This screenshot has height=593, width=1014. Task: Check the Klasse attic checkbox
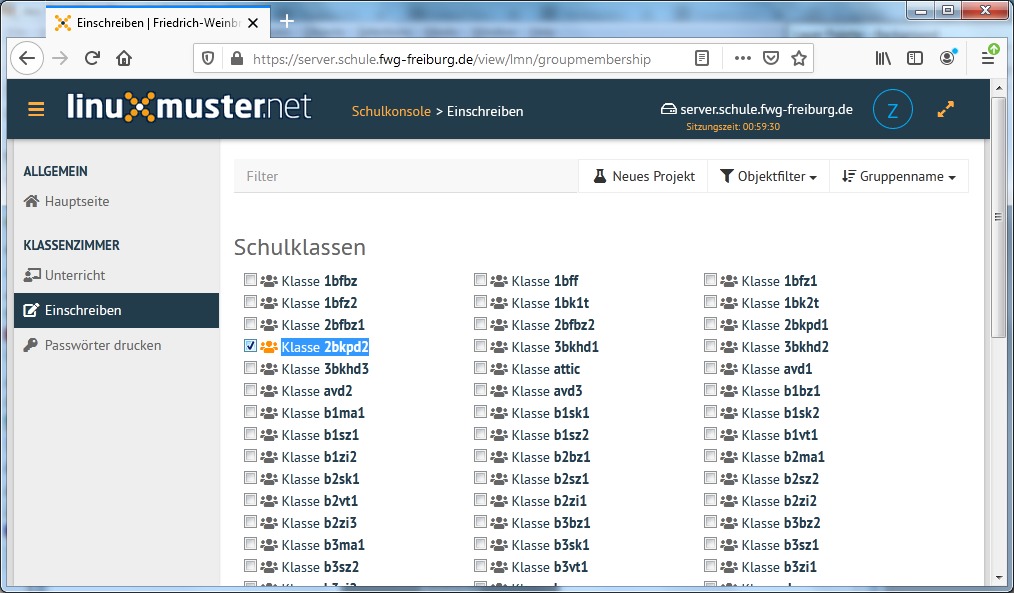480,368
